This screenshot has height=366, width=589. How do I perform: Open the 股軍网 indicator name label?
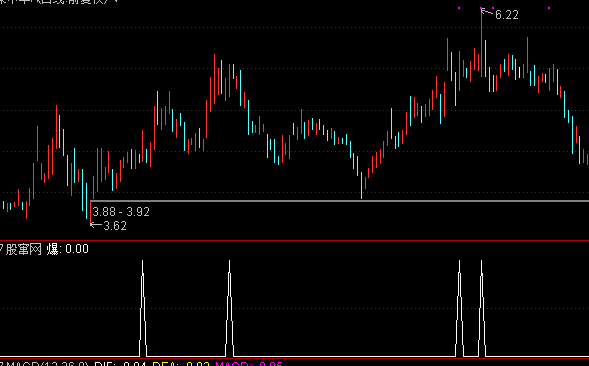click(23, 249)
